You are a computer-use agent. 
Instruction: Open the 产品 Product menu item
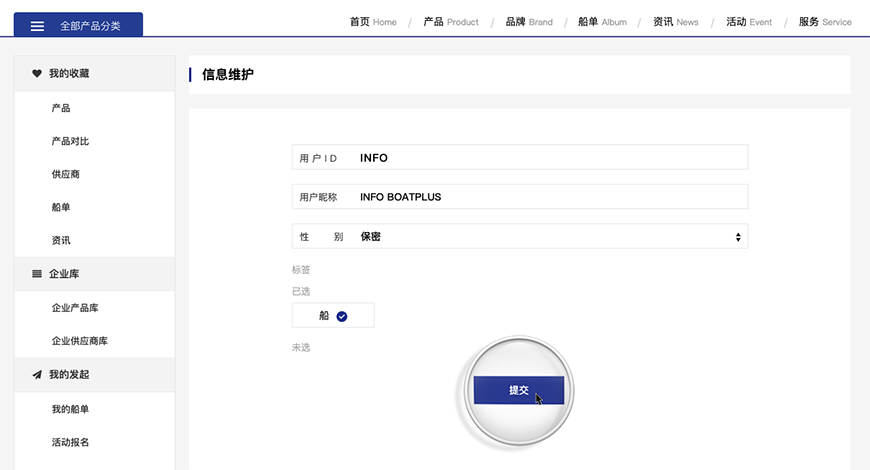[451, 22]
